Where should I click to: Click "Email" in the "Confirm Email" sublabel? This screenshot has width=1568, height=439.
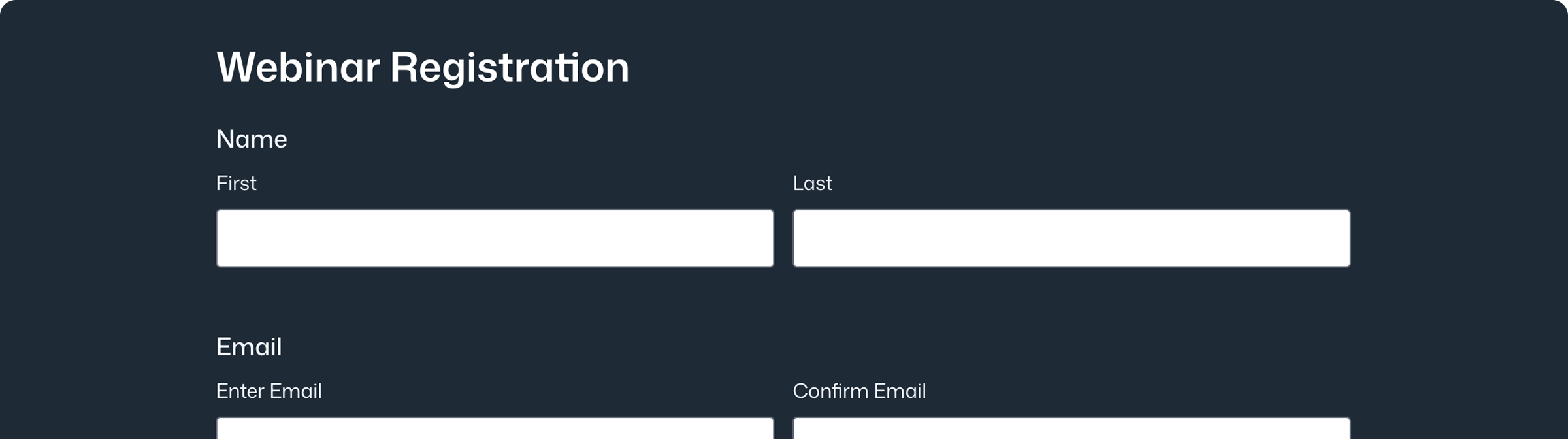tap(900, 391)
